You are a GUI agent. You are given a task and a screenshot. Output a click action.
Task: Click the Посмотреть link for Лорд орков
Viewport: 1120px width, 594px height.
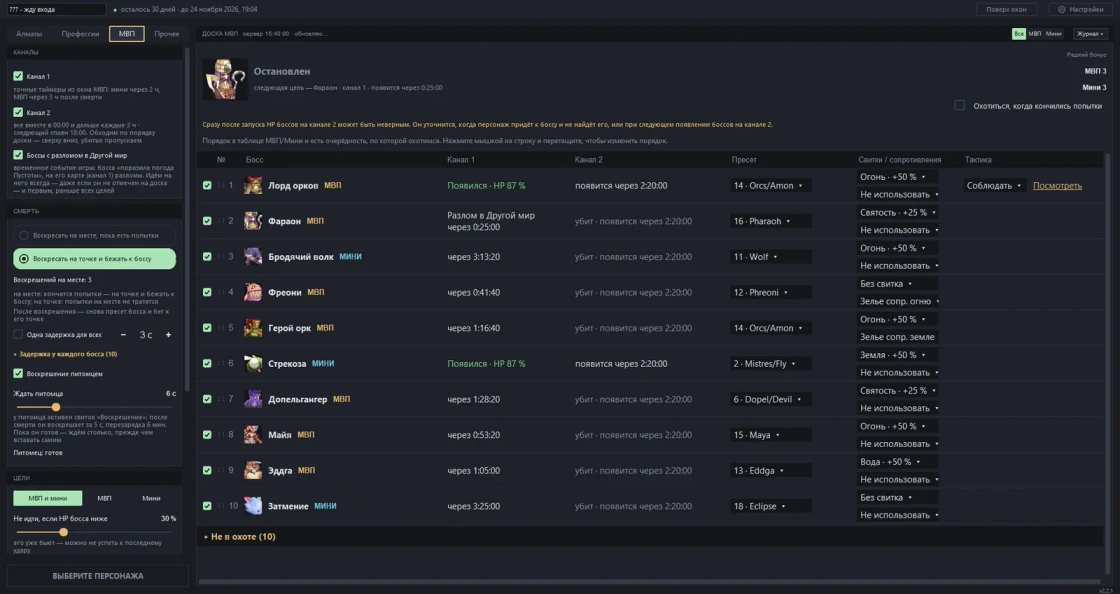[1057, 186]
